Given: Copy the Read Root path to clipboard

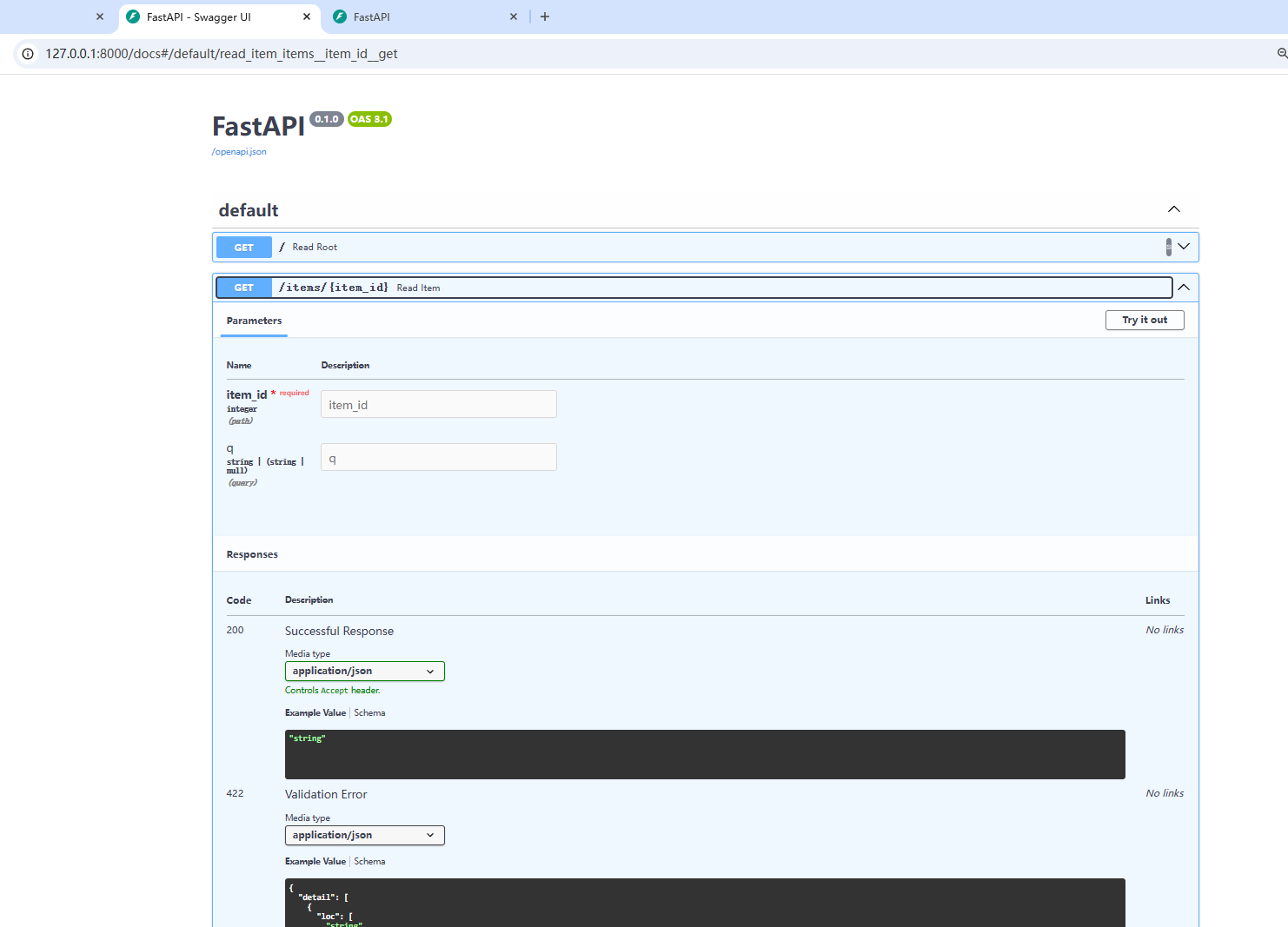Looking at the screenshot, I should 1169,248.
